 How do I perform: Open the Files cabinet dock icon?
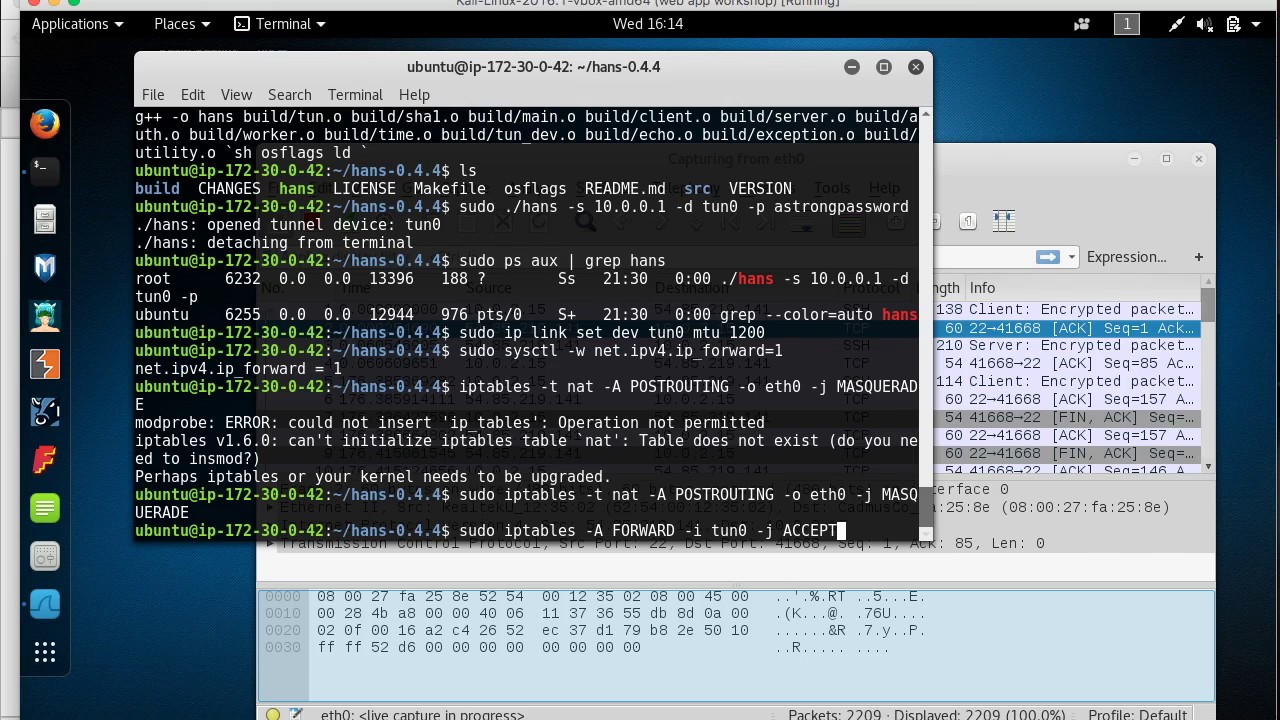tap(44, 219)
